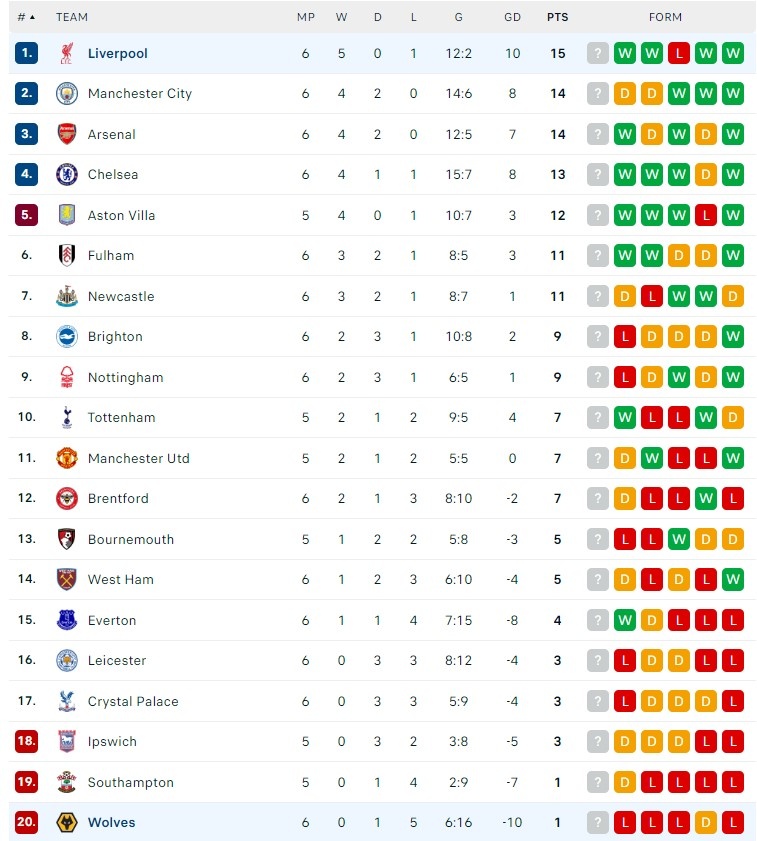Open the Fulham team link
Image resolution: width=757 pixels, height=841 pixels.
[111, 255]
